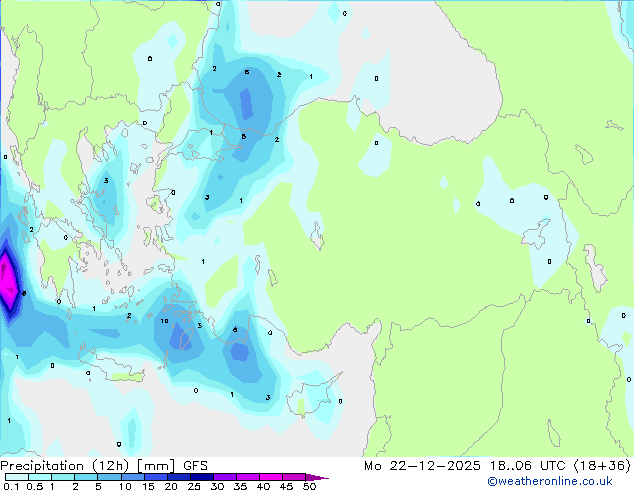This screenshot has width=634, height=490.
Task: Click the legend label "0.5"
Action: pyautogui.click(x=35, y=486)
